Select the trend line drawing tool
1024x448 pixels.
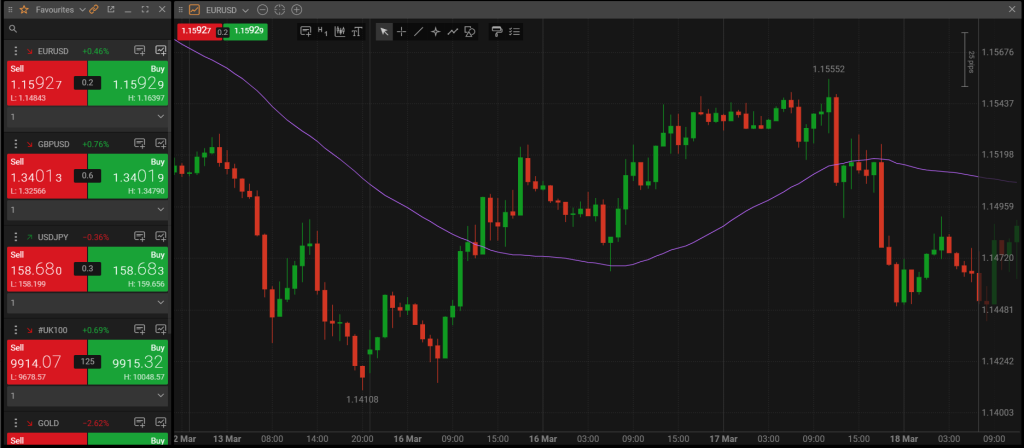419,31
